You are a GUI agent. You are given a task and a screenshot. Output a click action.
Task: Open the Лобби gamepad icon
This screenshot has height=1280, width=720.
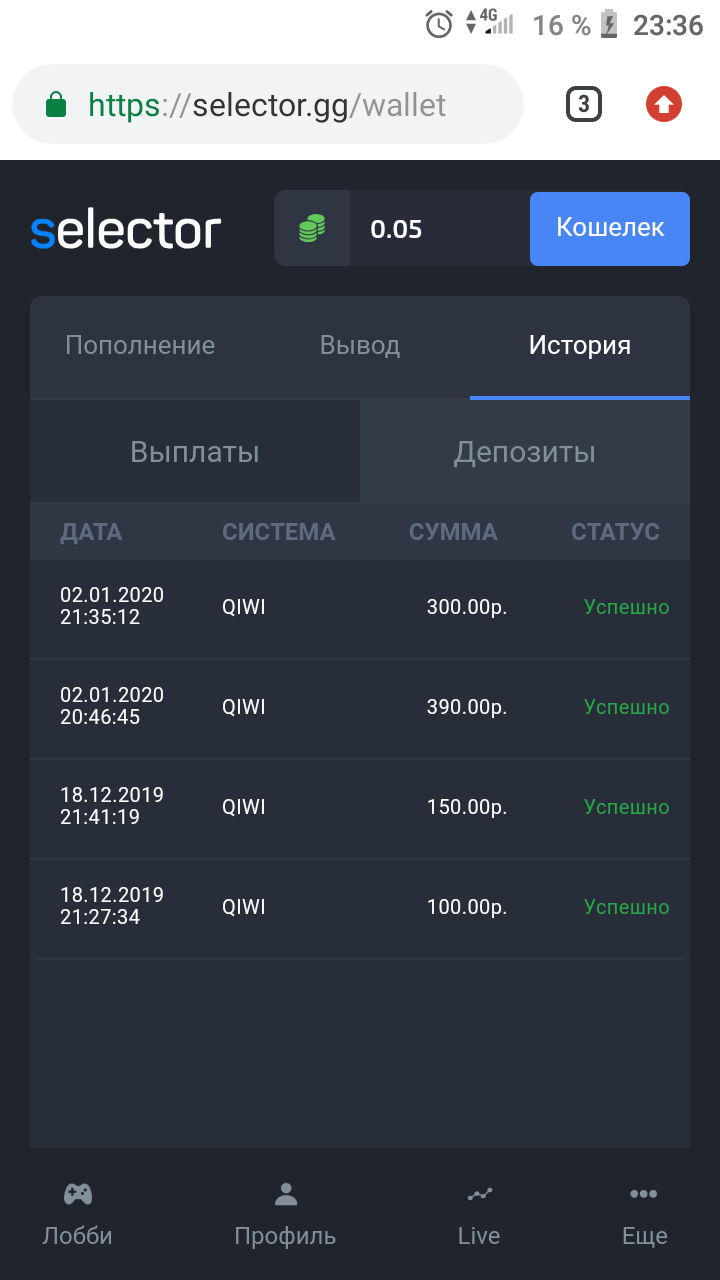(x=78, y=1194)
